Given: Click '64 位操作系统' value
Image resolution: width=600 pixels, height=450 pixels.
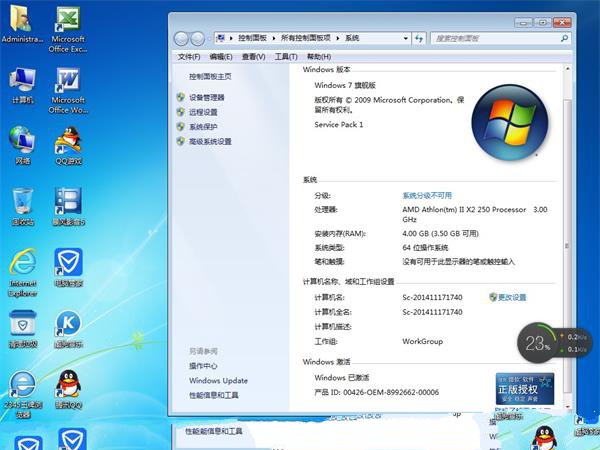Looking at the screenshot, I should coord(425,248).
